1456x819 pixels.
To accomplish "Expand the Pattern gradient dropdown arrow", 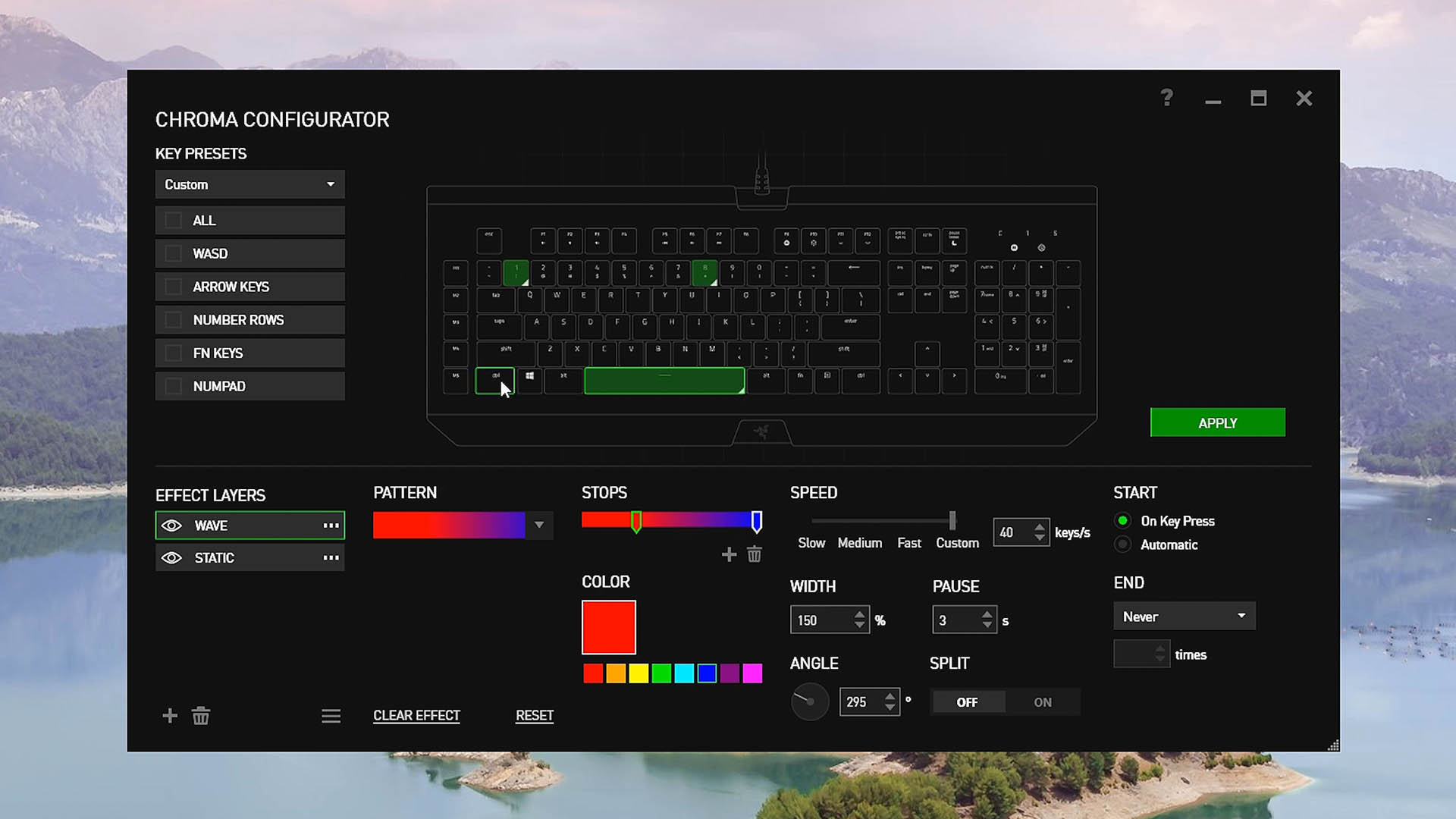I will pyautogui.click(x=539, y=525).
